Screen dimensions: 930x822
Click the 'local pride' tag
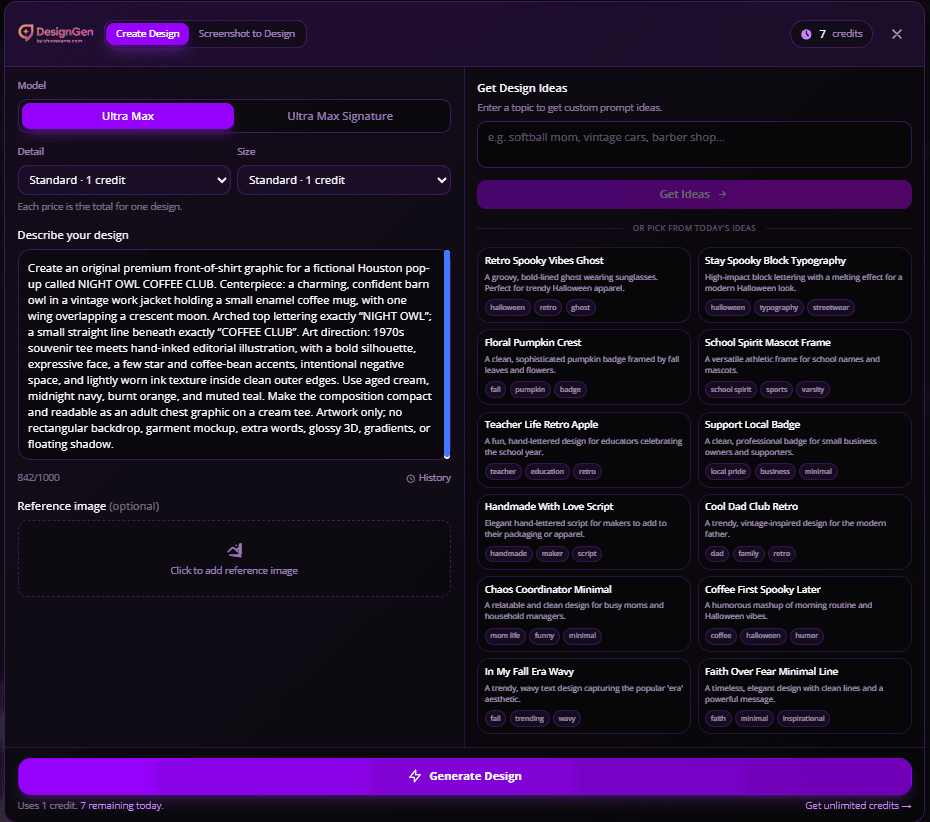pos(728,471)
